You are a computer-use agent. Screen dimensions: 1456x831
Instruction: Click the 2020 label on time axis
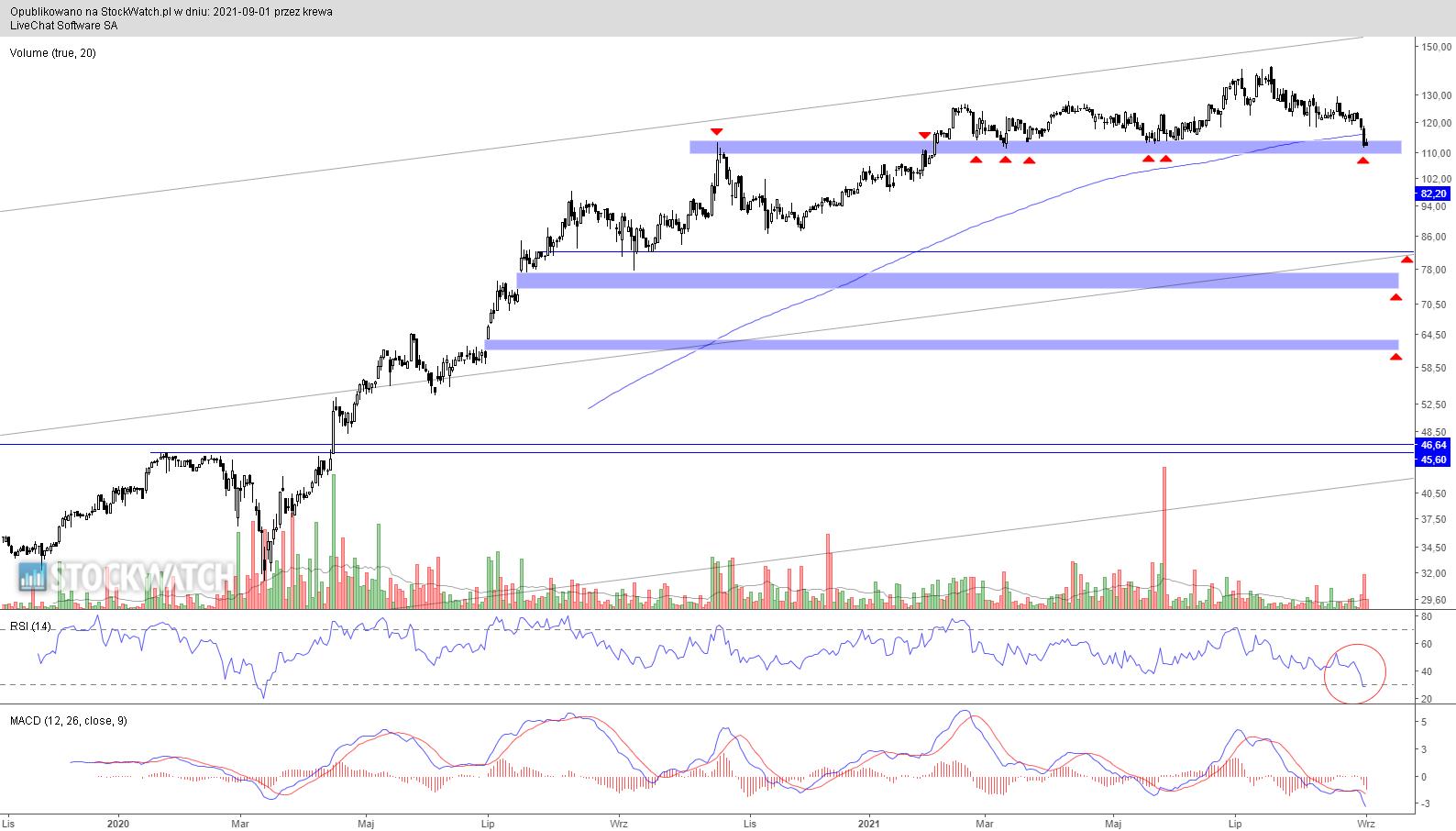click(119, 824)
